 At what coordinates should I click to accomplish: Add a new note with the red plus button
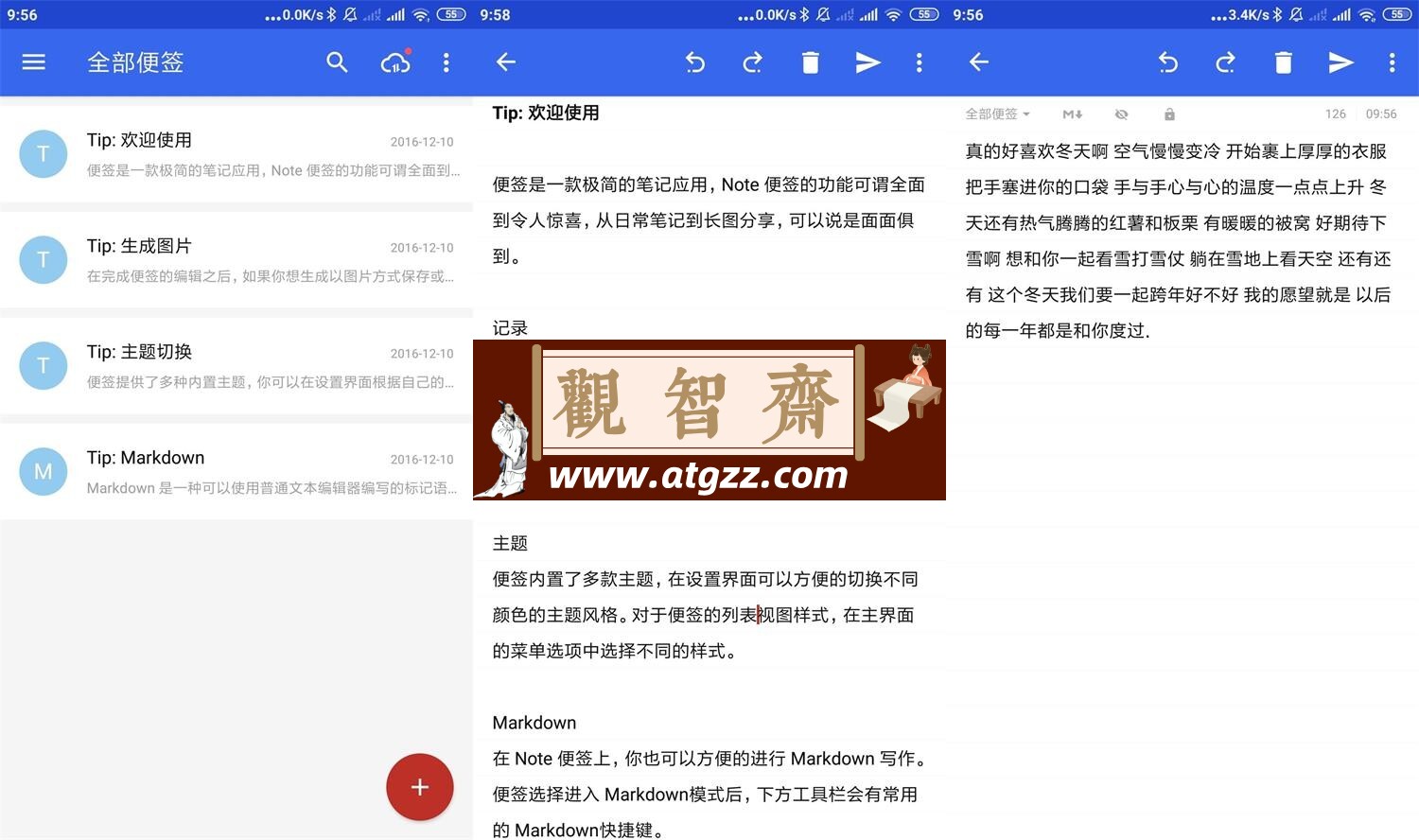pyautogui.click(x=420, y=787)
